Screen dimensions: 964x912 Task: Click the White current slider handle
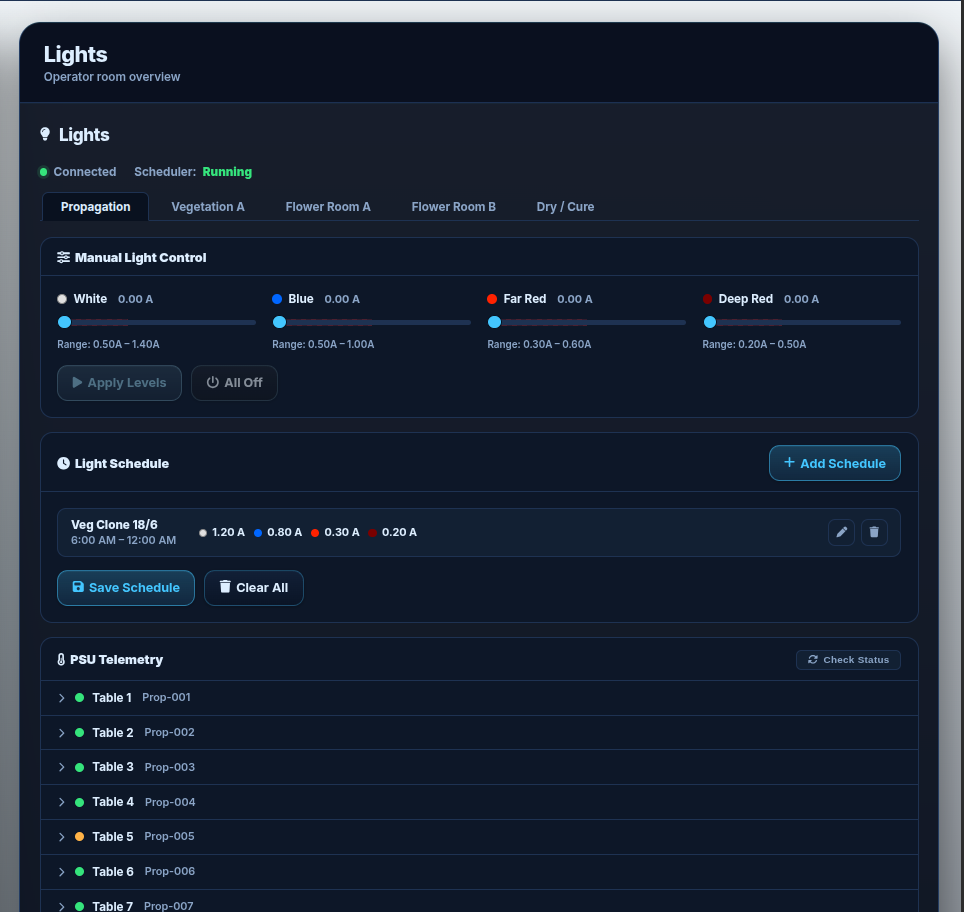click(x=65, y=322)
